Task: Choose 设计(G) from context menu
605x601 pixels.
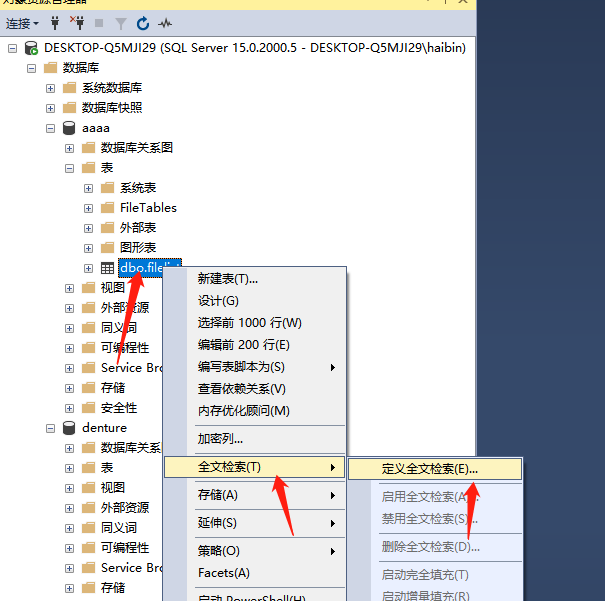Action: click(x=254, y=301)
